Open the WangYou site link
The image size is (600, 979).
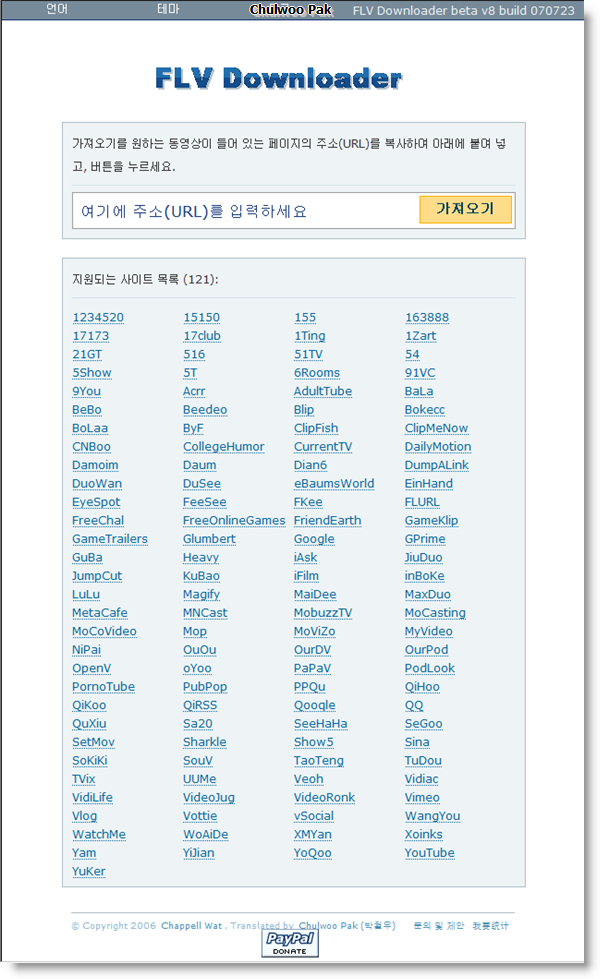[432, 816]
